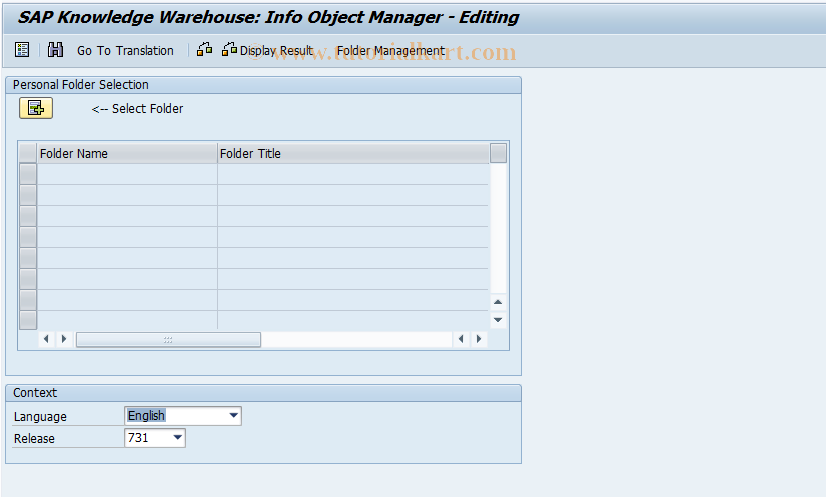Click right-side horizontal scroll-right arrow
826x497 pixels.
tap(479, 339)
